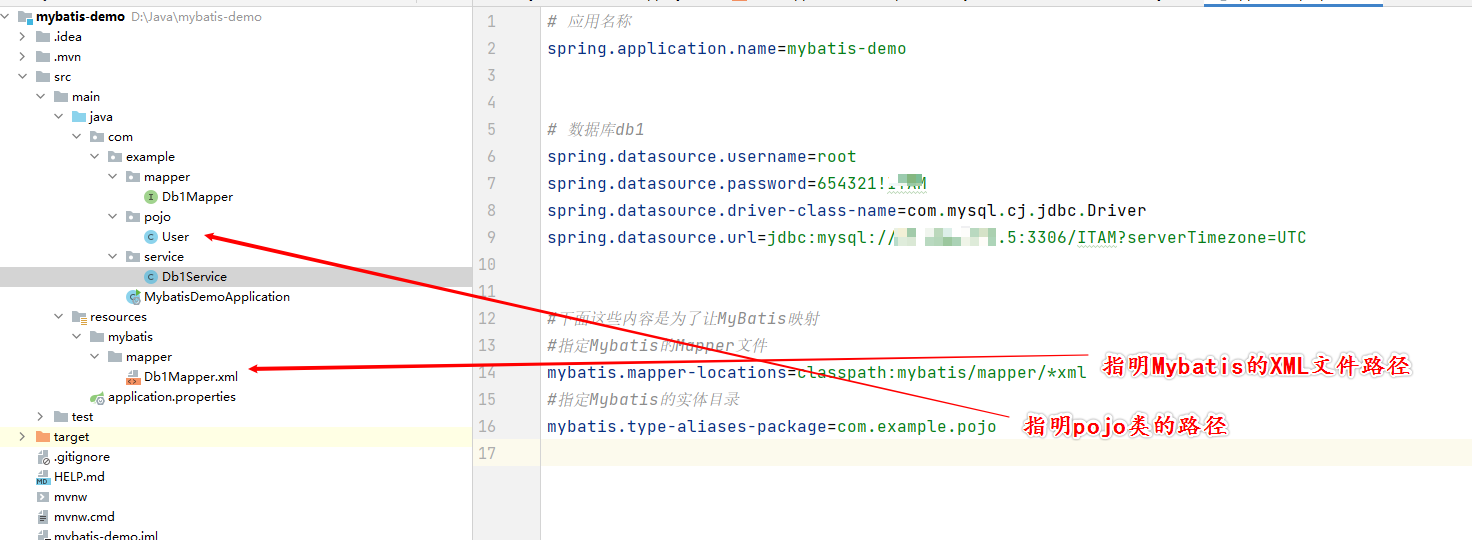Click the HELP.md markdown icon

pyautogui.click(x=42, y=477)
